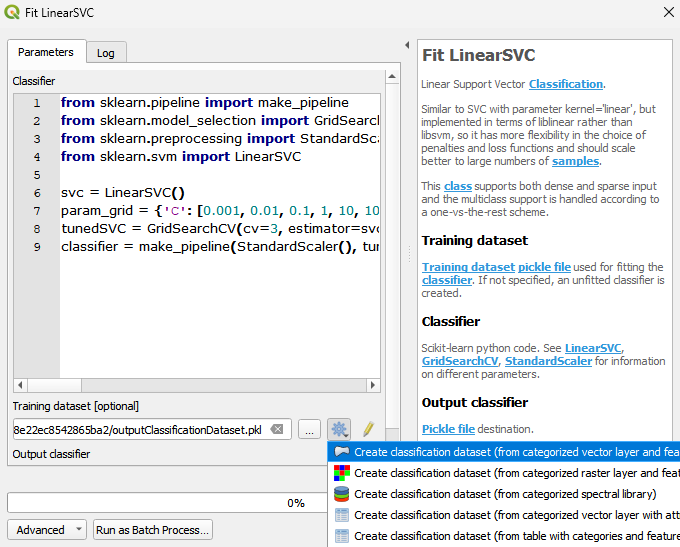
Task: Follow the pickle file link under Training dataset
Action: click(545, 267)
